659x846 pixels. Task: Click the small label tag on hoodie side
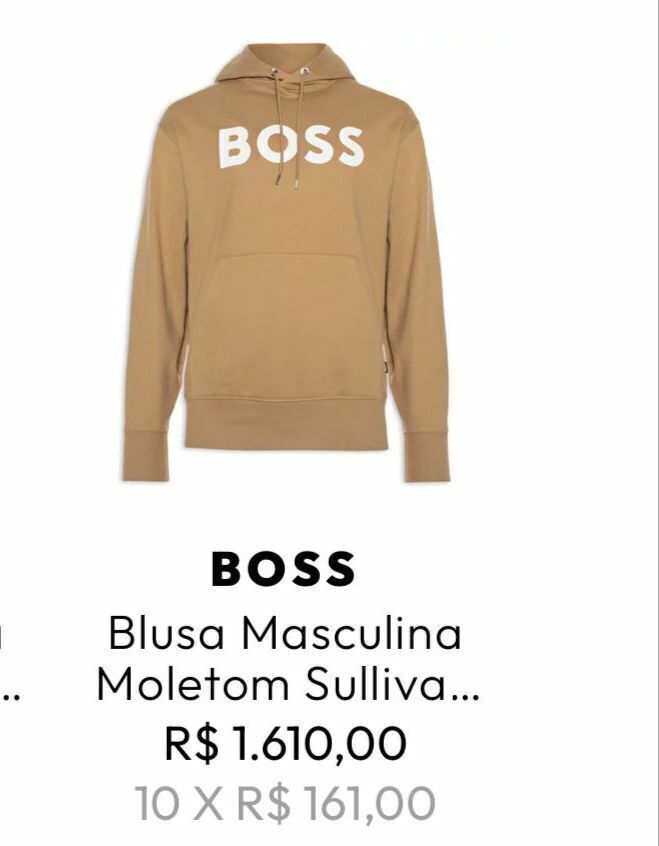(385, 367)
